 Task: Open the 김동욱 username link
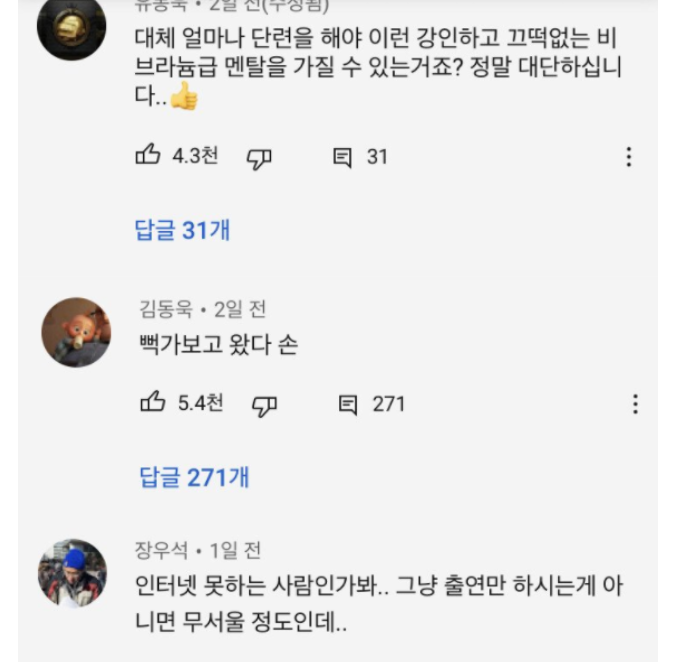[x=166, y=309]
